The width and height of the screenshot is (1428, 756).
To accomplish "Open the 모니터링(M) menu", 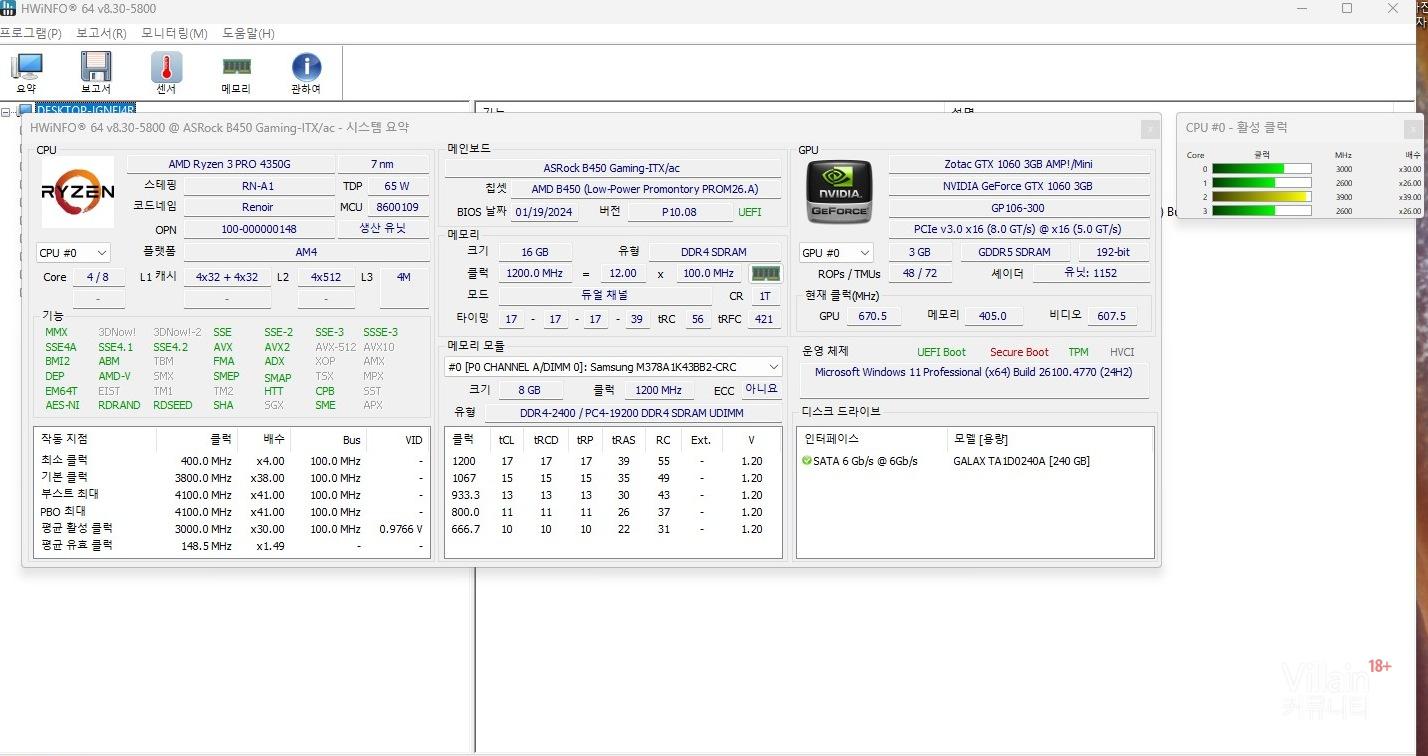I will (x=174, y=33).
